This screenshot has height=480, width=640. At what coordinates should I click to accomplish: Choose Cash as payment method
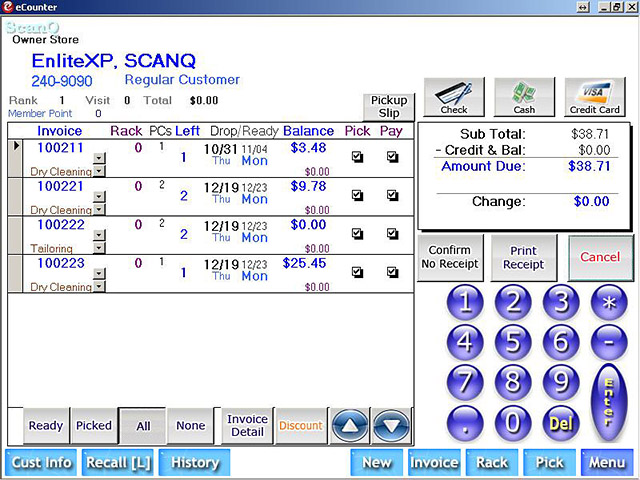[524, 97]
